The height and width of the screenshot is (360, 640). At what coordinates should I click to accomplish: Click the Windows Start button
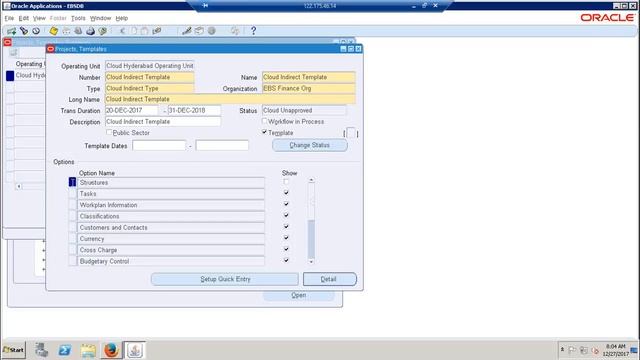[x=13, y=350]
